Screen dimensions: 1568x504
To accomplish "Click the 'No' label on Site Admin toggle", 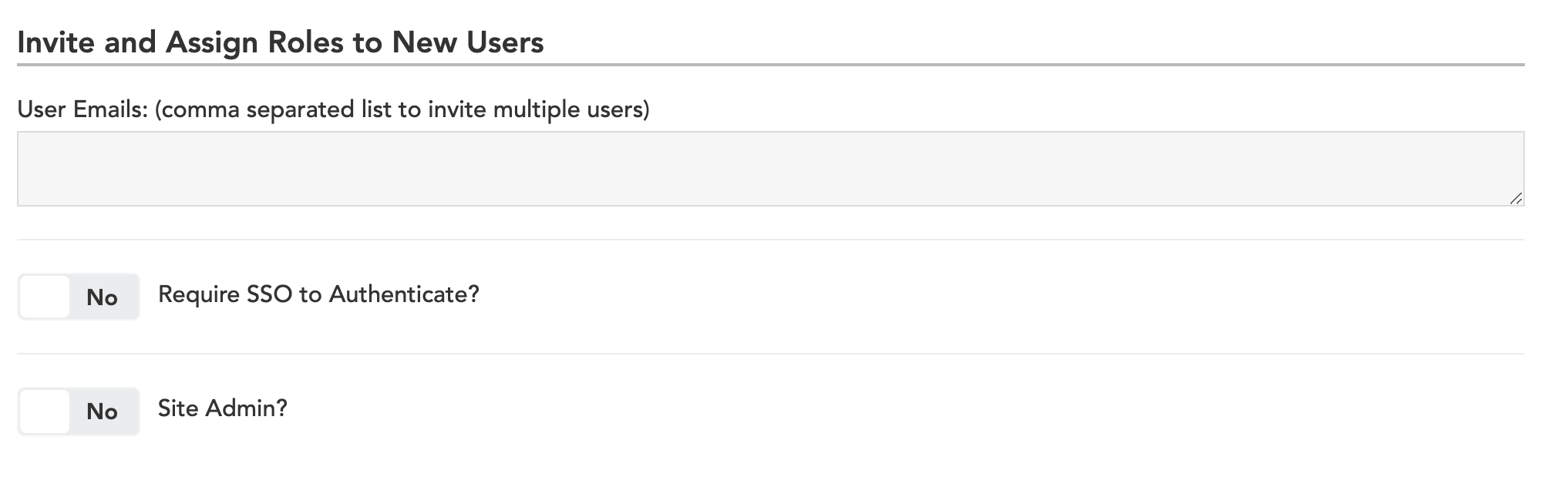I will [x=102, y=412].
